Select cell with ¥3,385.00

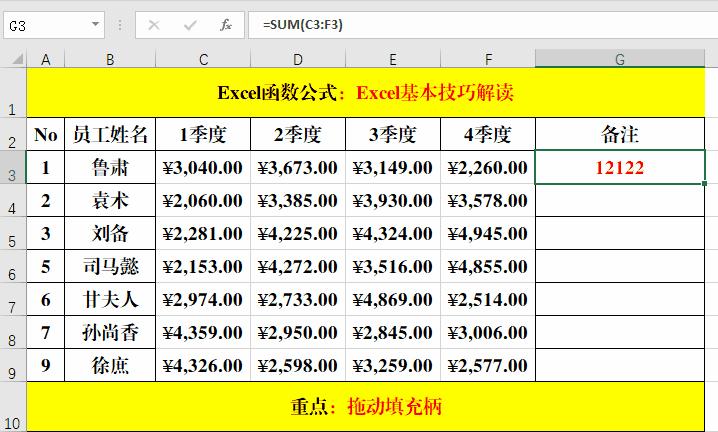point(298,200)
